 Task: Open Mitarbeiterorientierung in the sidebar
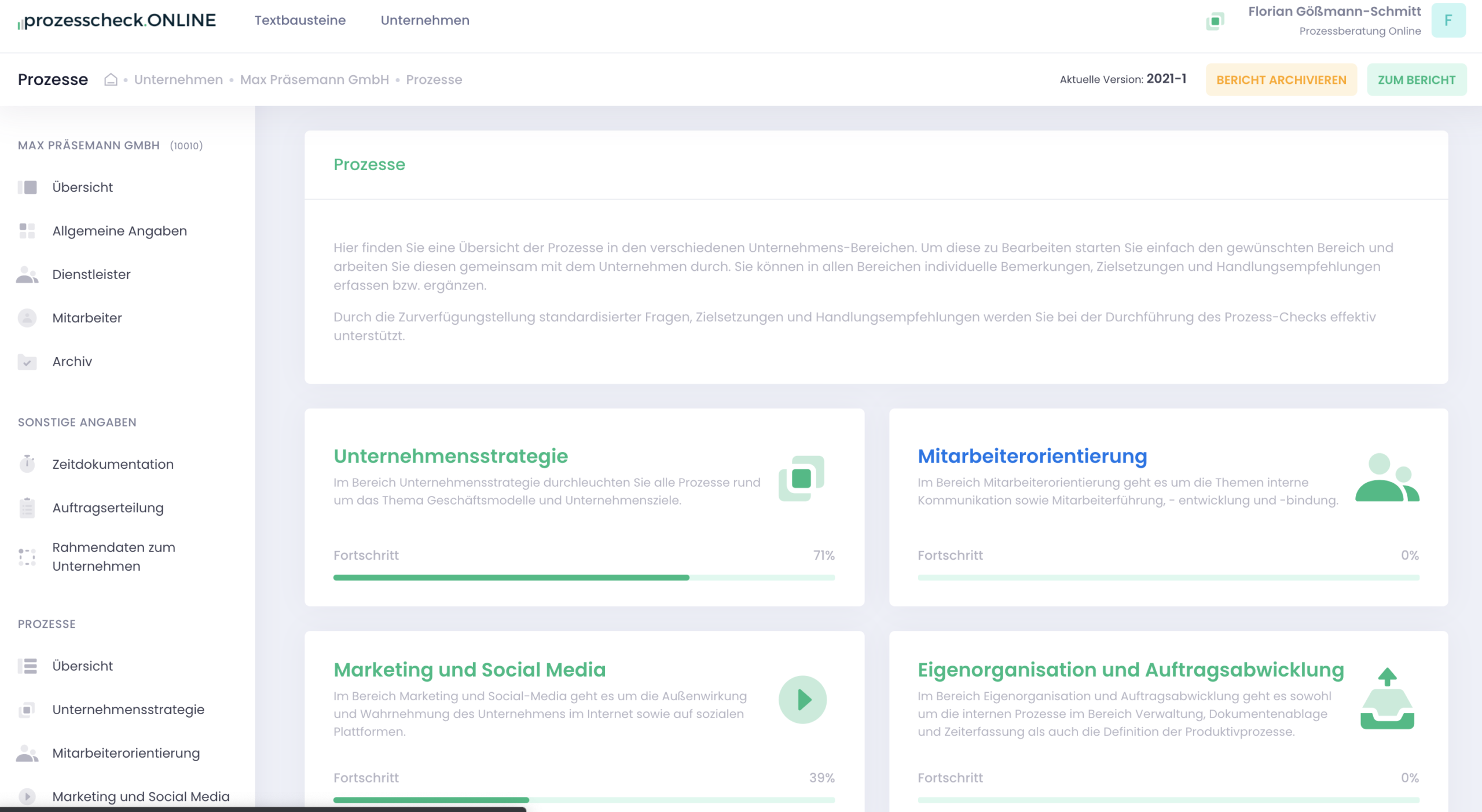tap(126, 753)
